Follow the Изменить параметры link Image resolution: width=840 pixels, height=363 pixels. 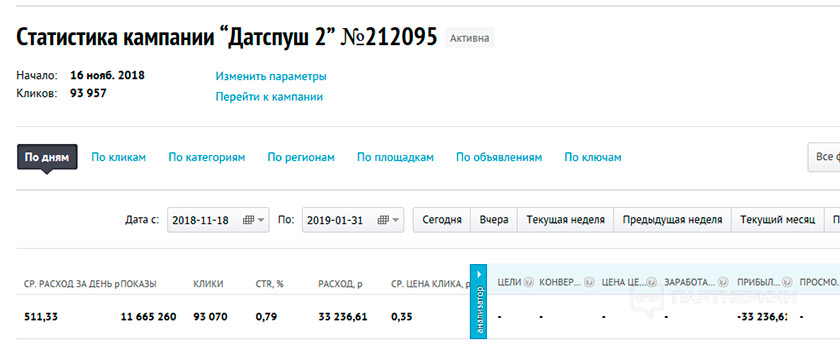pyautogui.click(x=271, y=76)
